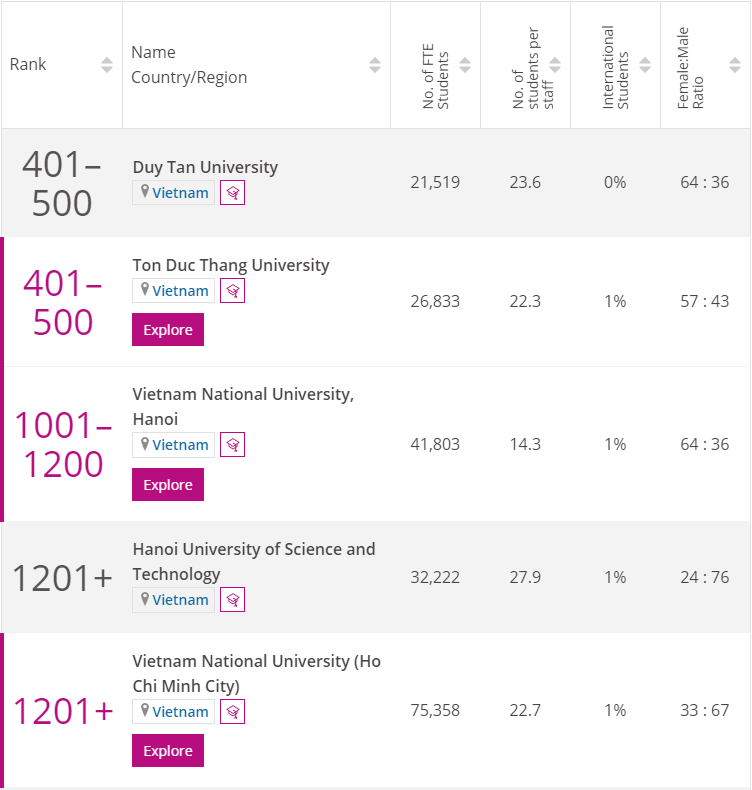
Task: Select the Vietnam National University (Ho Chi Minh City) title
Action: 256,673
